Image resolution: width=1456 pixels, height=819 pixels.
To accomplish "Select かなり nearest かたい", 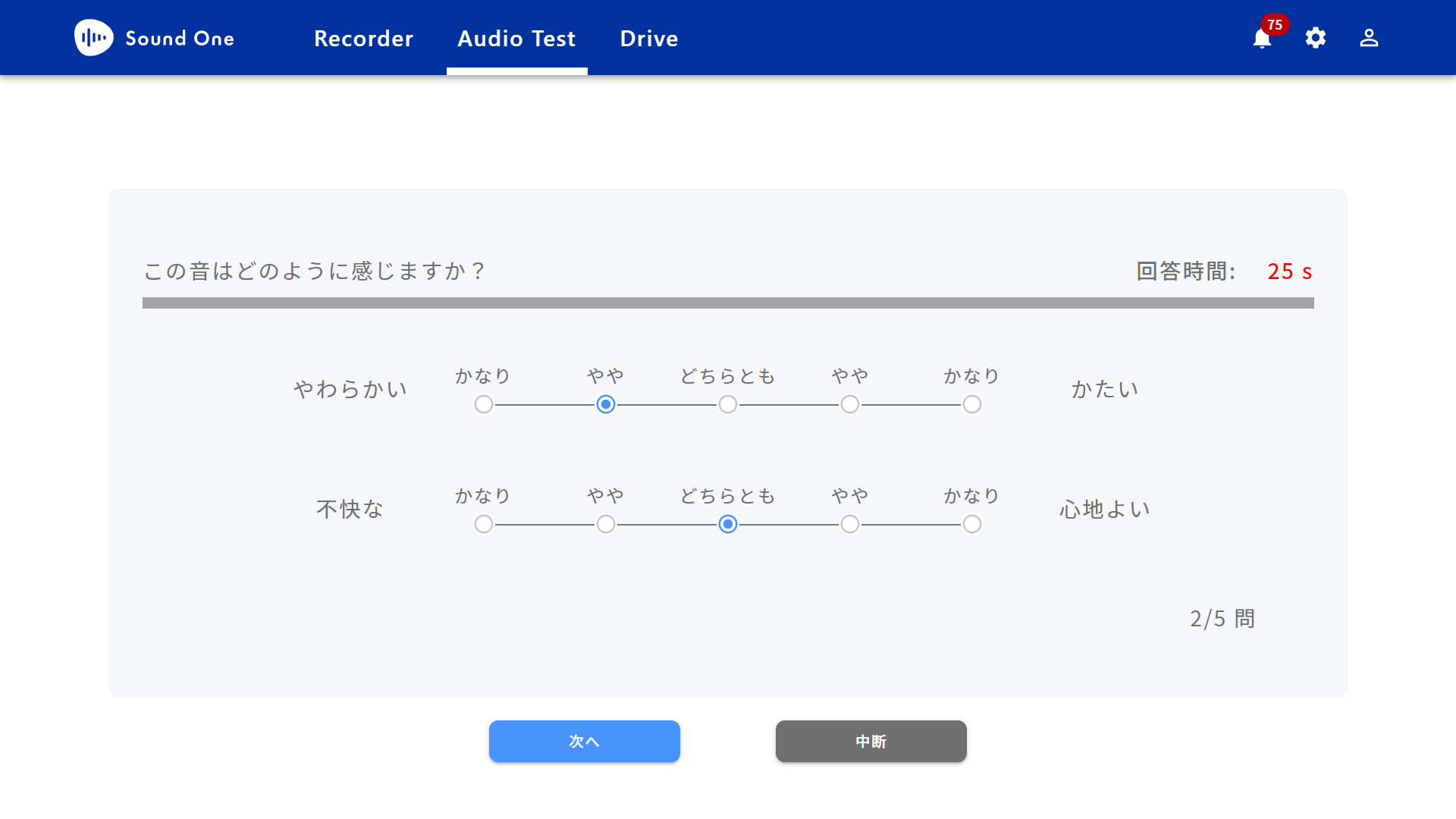I will tap(972, 404).
